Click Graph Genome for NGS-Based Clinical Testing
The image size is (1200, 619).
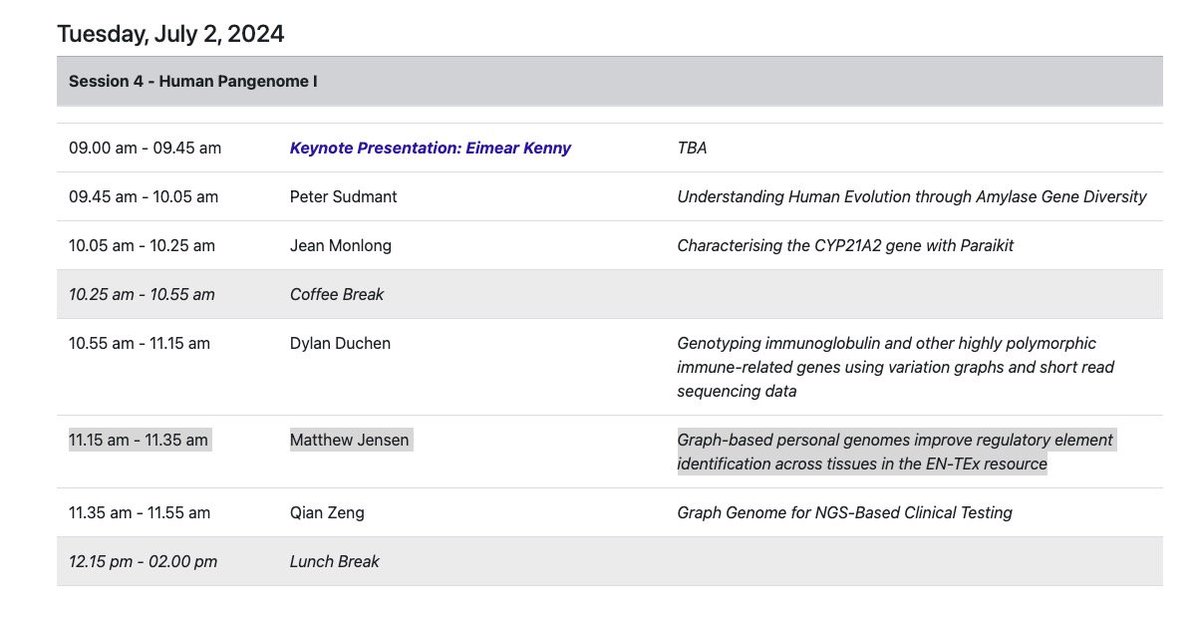[845, 513]
